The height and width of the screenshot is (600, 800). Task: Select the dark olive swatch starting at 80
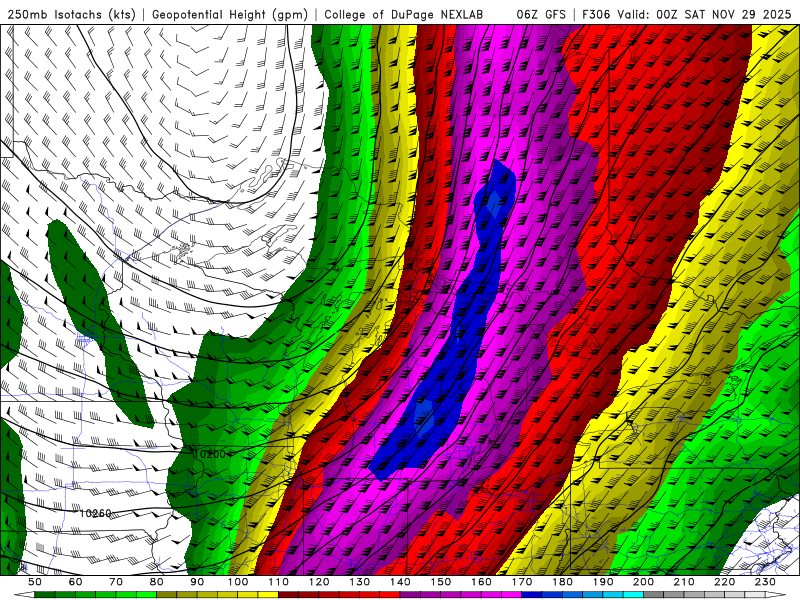pyautogui.click(x=166, y=595)
